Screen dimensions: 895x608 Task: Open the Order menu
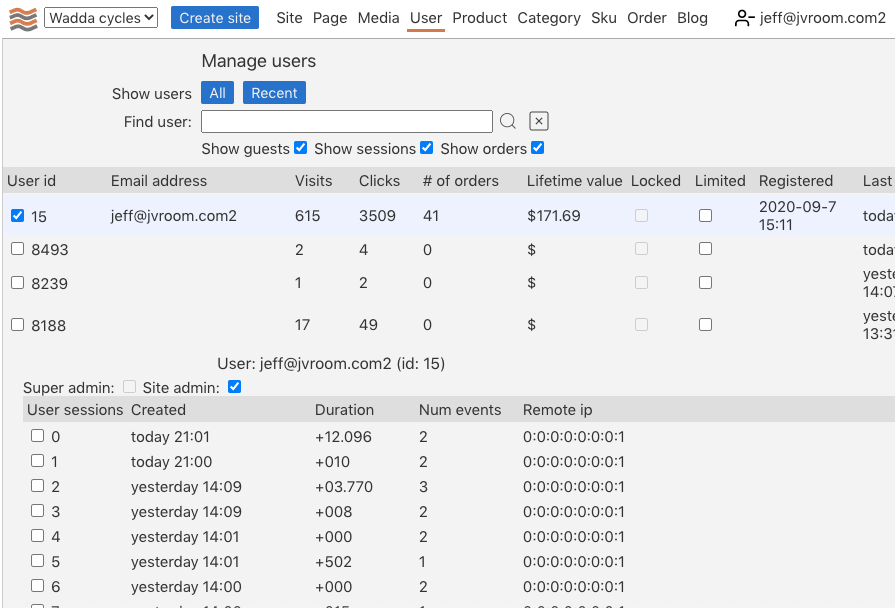pos(647,18)
